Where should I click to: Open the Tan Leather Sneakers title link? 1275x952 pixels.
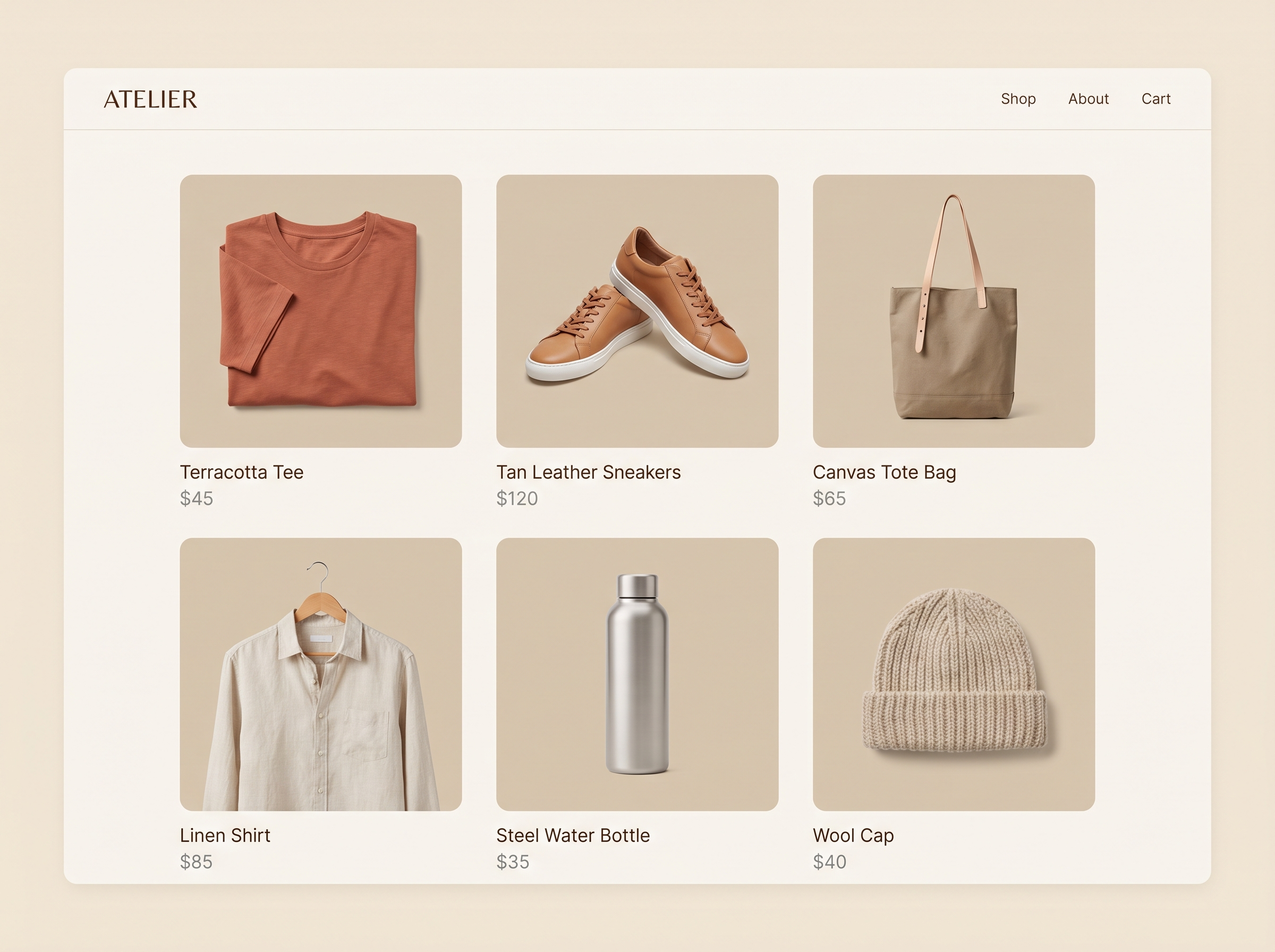(588, 472)
